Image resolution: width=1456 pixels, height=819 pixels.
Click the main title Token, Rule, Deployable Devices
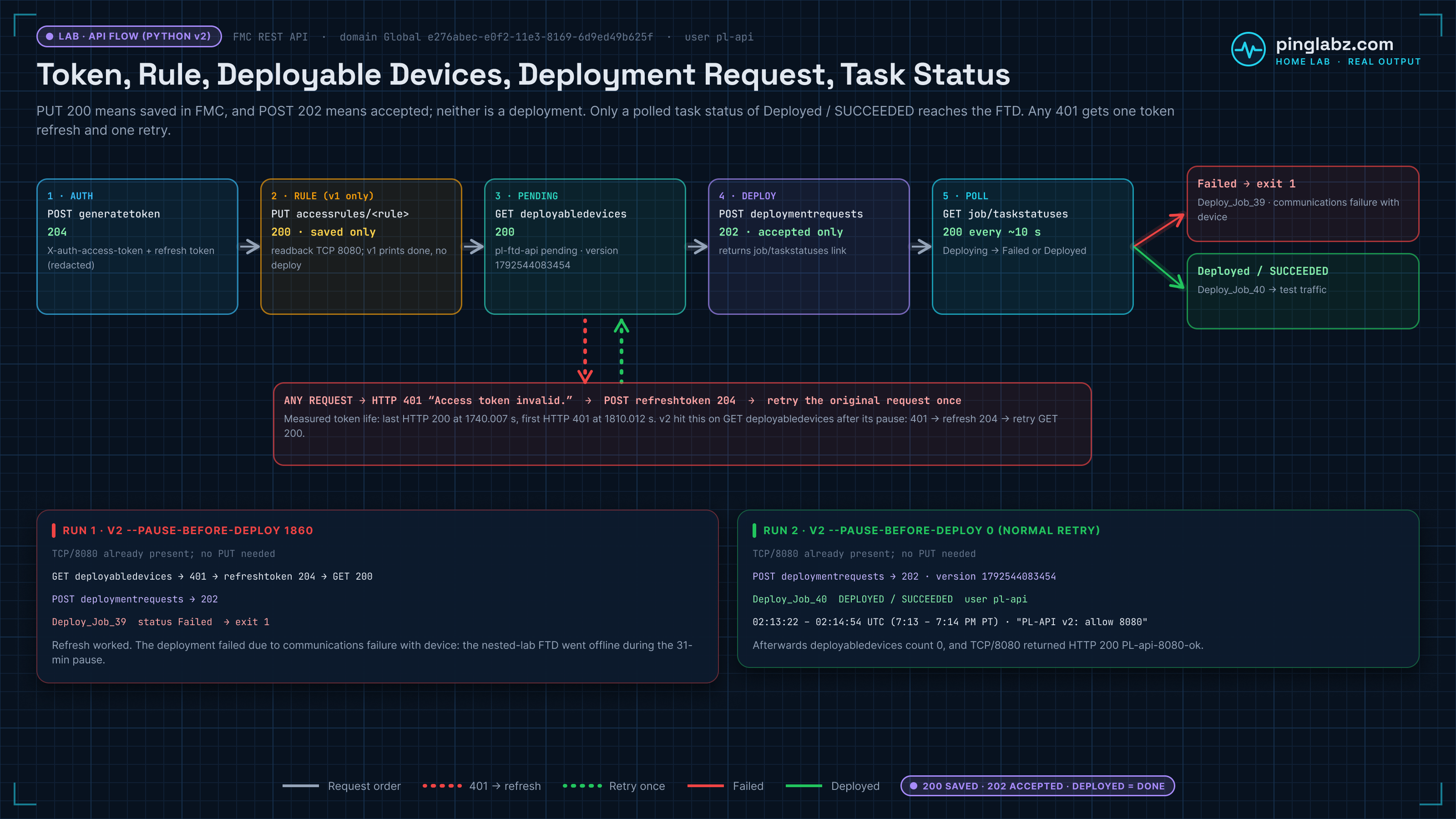click(523, 74)
